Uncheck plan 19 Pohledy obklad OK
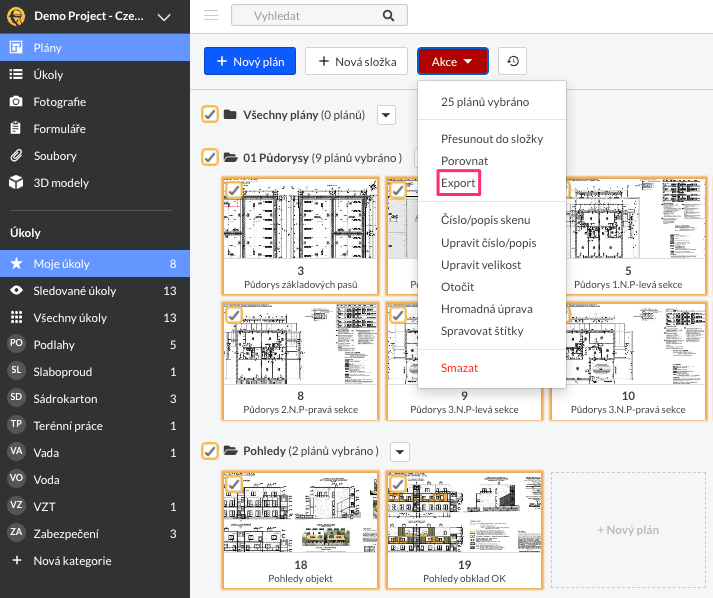 coord(398,484)
